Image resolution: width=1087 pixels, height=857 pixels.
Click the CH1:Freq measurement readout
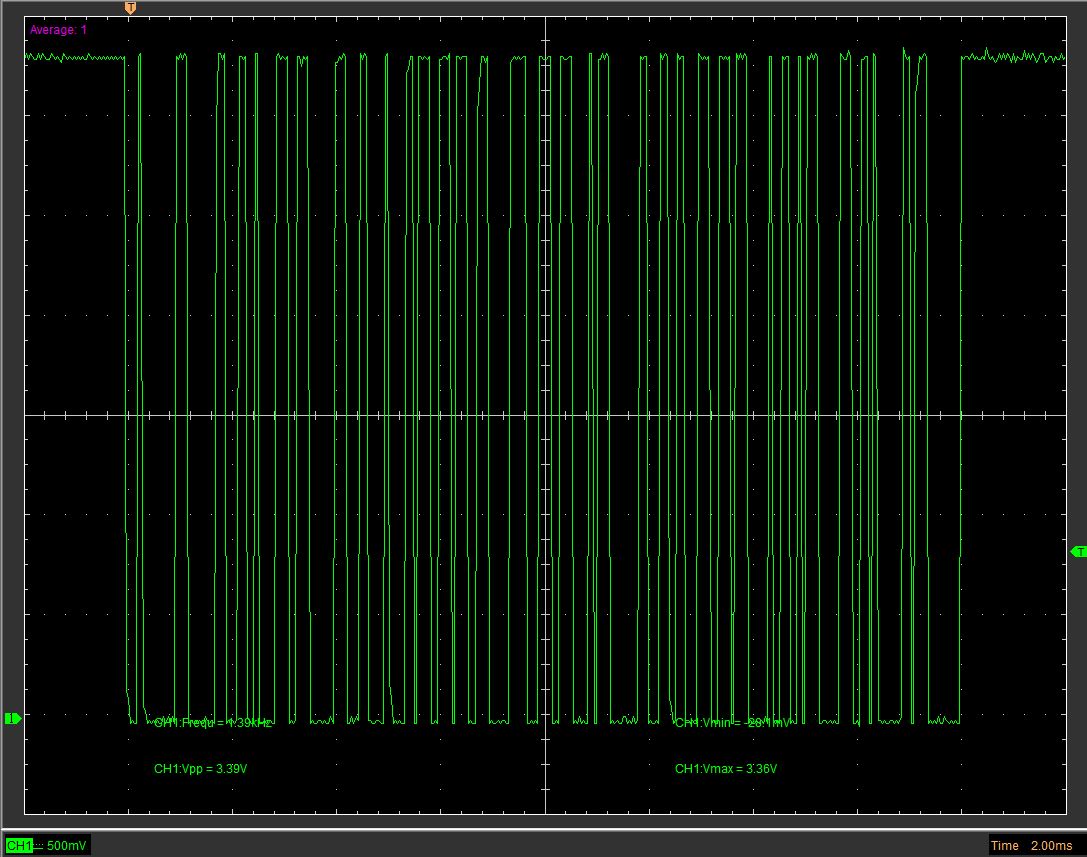coord(213,722)
